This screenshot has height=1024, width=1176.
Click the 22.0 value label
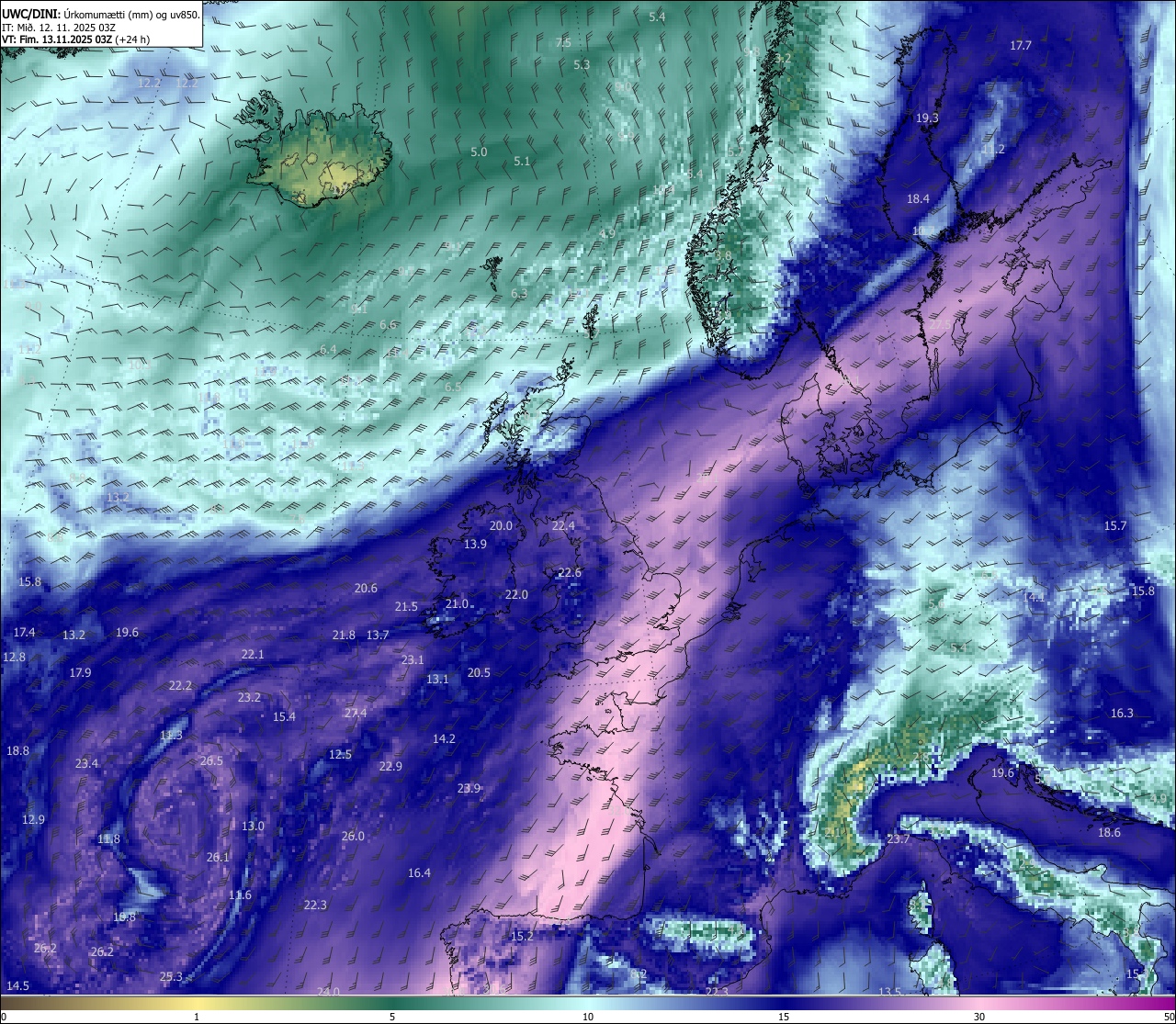[x=516, y=594]
